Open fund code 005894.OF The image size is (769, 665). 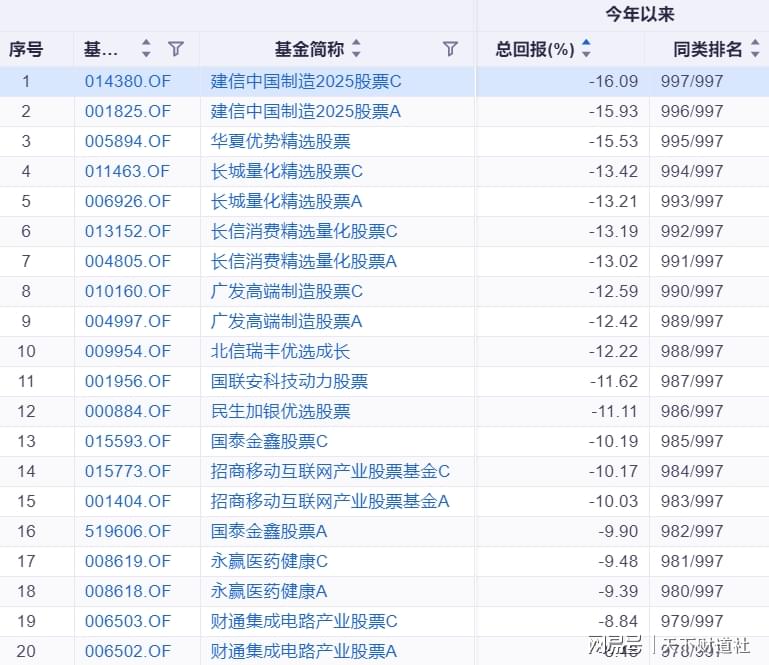[128, 141]
